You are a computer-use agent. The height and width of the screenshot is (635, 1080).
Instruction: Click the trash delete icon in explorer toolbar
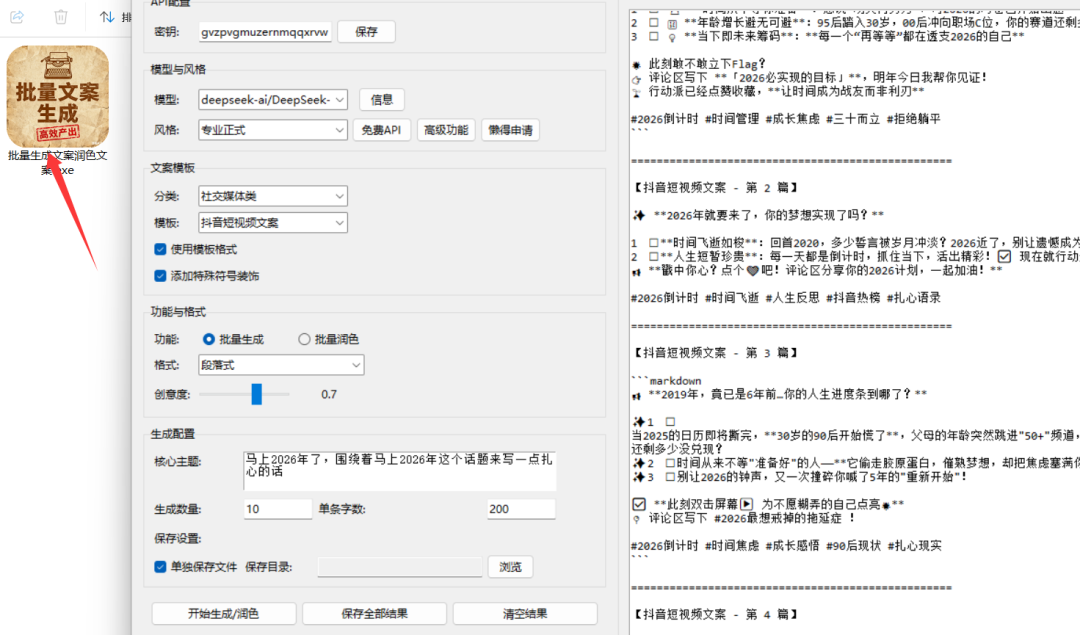(61, 17)
